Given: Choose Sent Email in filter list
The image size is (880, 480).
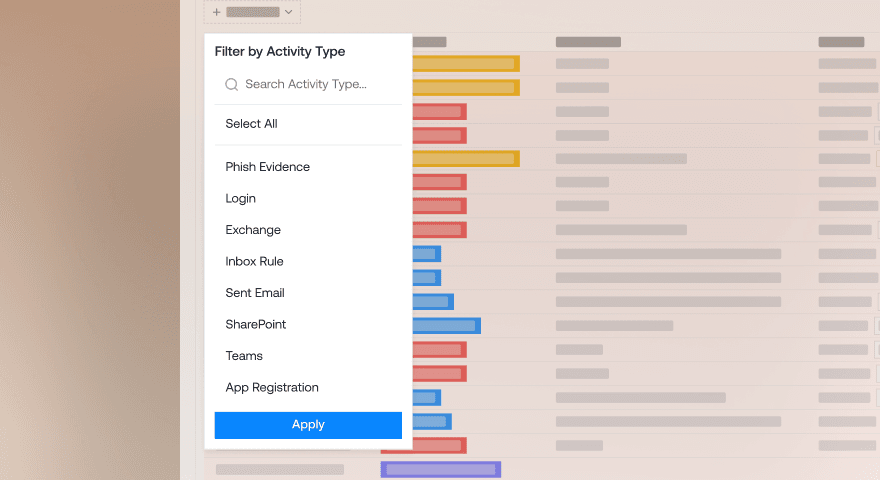Looking at the screenshot, I should click(x=255, y=292).
